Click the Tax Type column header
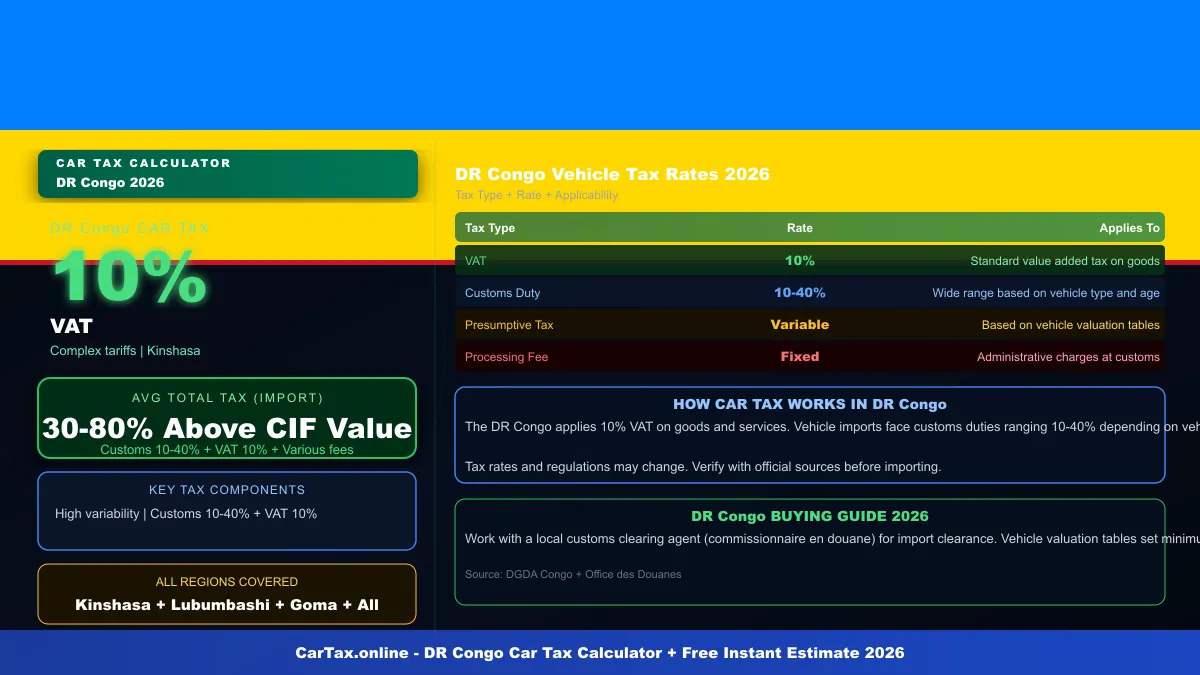 point(489,227)
